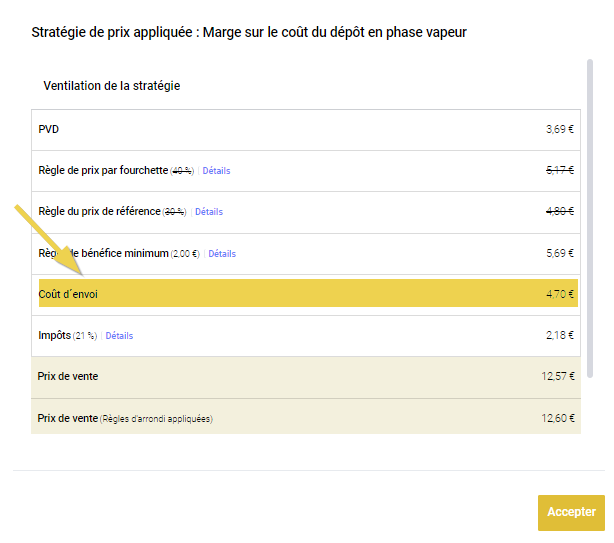Screen dimensions: 614x543
Task: Click Prix de vente with Règles d'arrondi appliquées
Action: tap(125, 418)
